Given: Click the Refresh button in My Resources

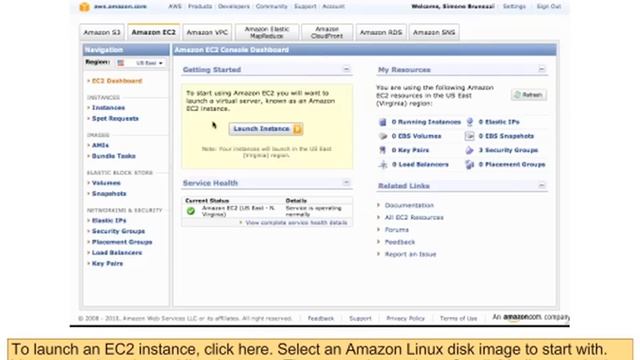Looking at the screenshot, I should click(x=529, y=95).
